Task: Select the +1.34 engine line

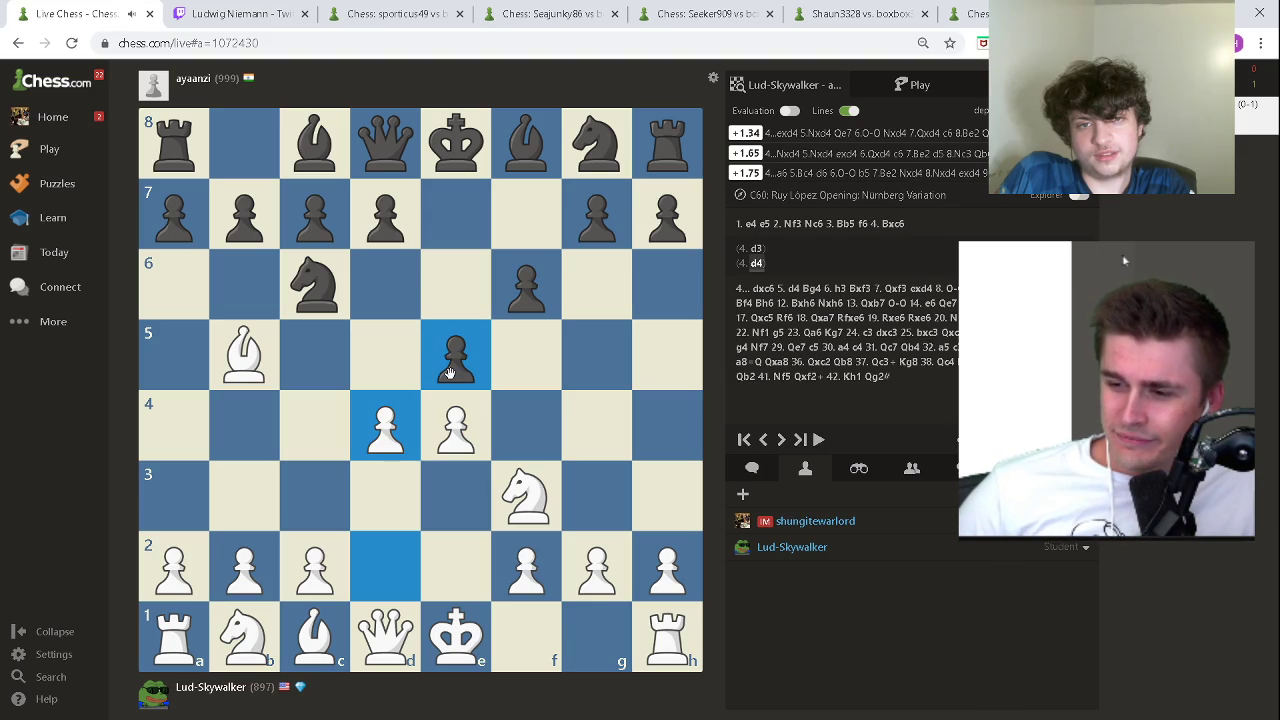Action: [x=747, y=133]
